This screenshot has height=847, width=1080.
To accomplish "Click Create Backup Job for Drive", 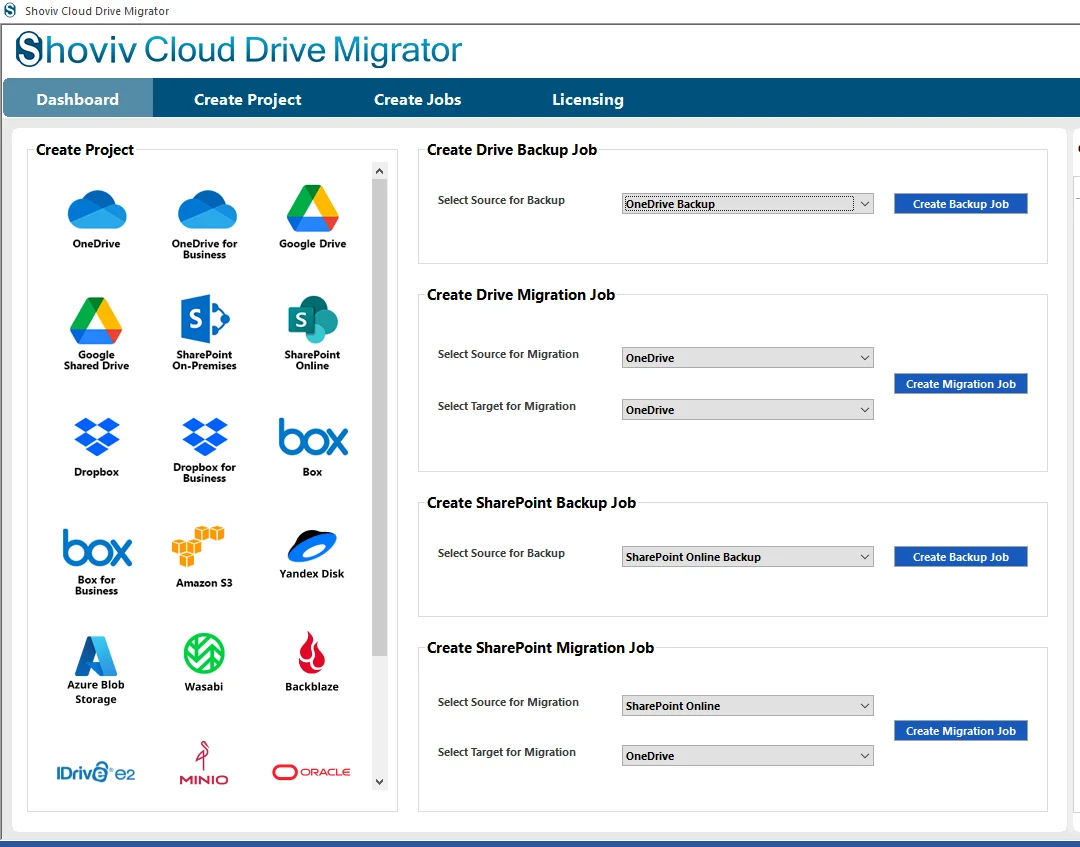I will [x=961, y=203].
